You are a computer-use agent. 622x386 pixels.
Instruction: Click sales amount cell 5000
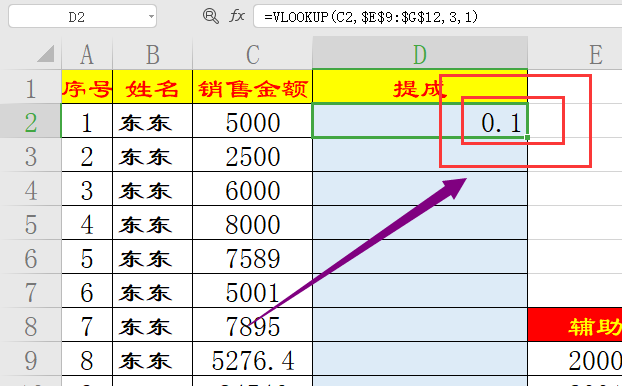point(253,121)
